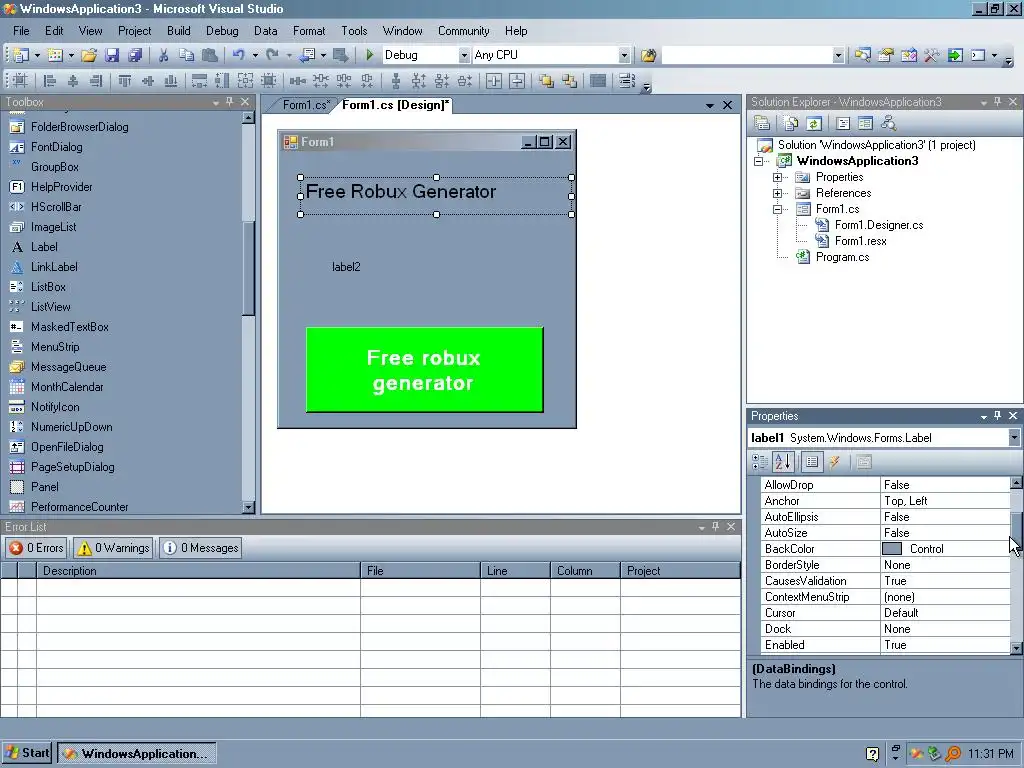Click the Bring to Front icon

[x=547, y=81]
